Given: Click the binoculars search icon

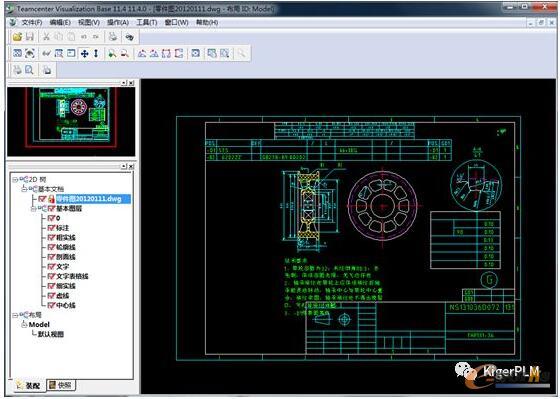Looking at the screenshot, I should pyautogui.click(x=129, y=36).
